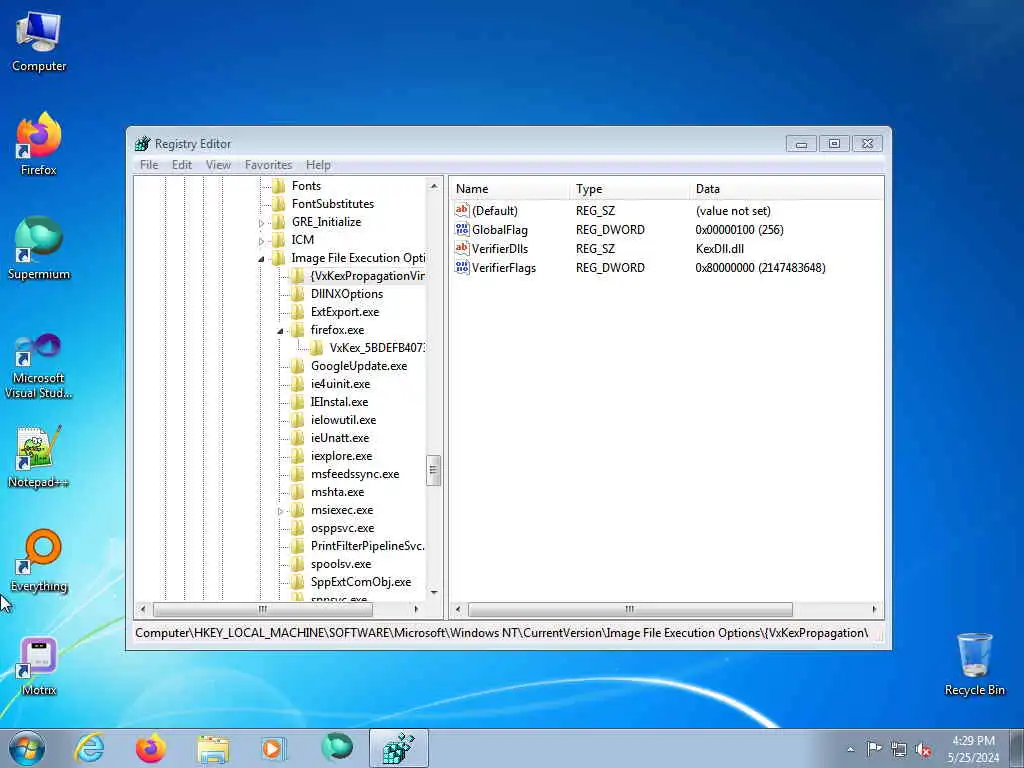Click the VerifierFlags DWORD value icon
This screenshot has width=1024, height=768.
click(x=462, y=267)
